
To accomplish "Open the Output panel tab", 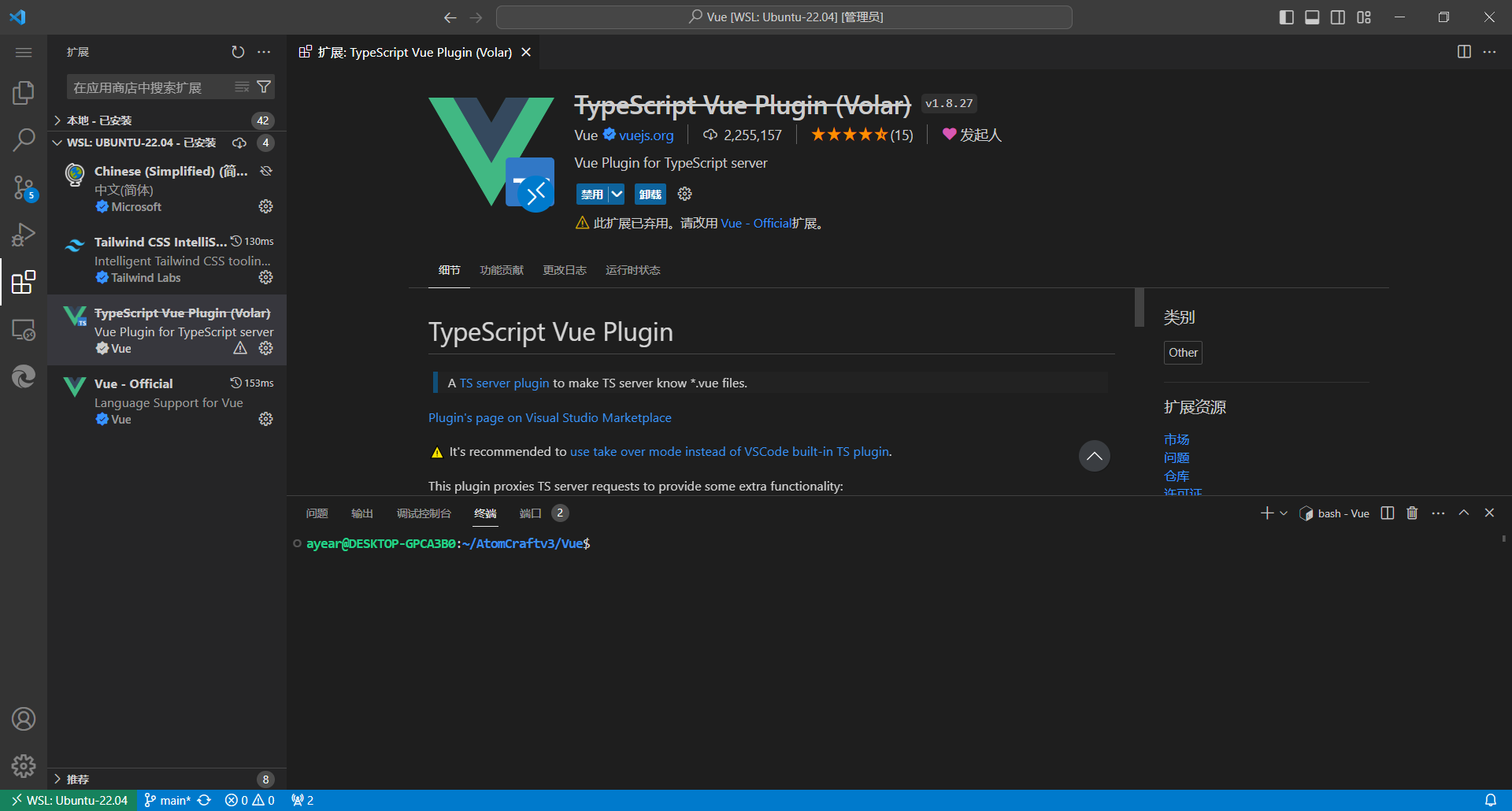I will coord(362,513).
